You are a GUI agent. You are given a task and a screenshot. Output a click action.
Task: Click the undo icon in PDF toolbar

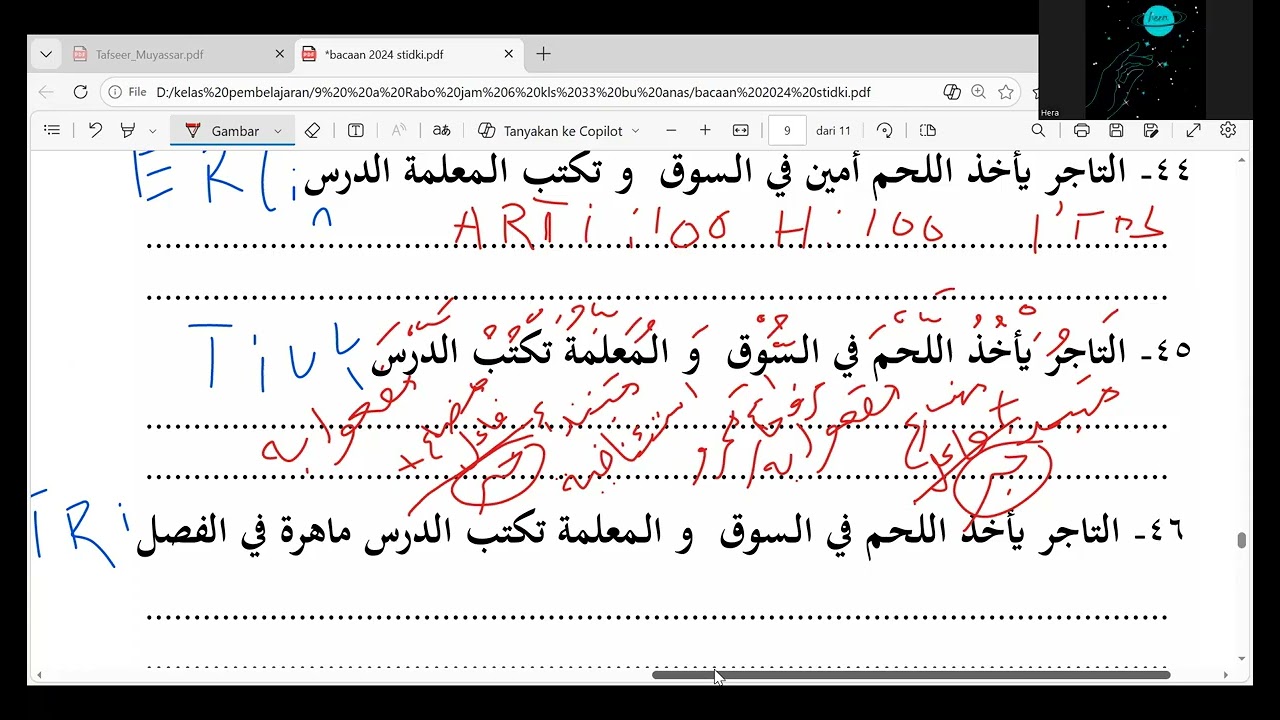tap(95, 130)
